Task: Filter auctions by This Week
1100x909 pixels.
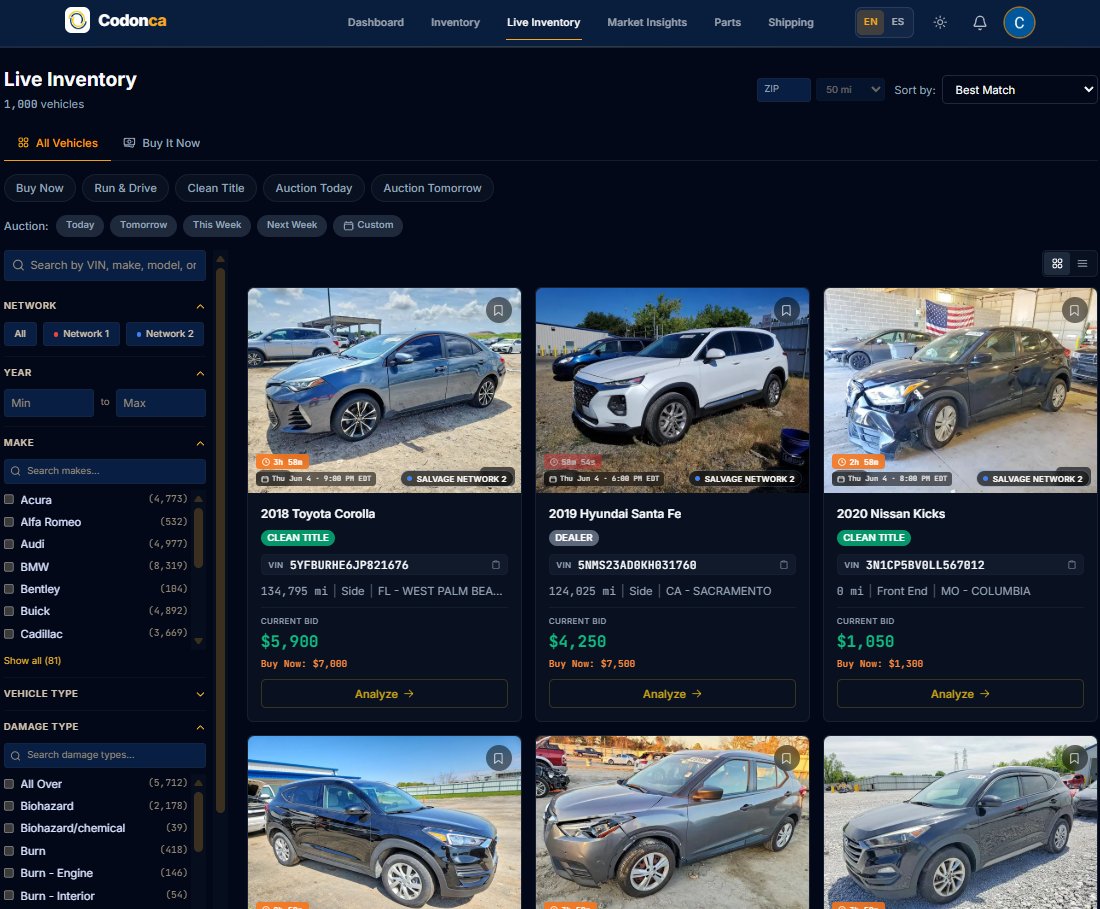Action: (x=217, y=225)
